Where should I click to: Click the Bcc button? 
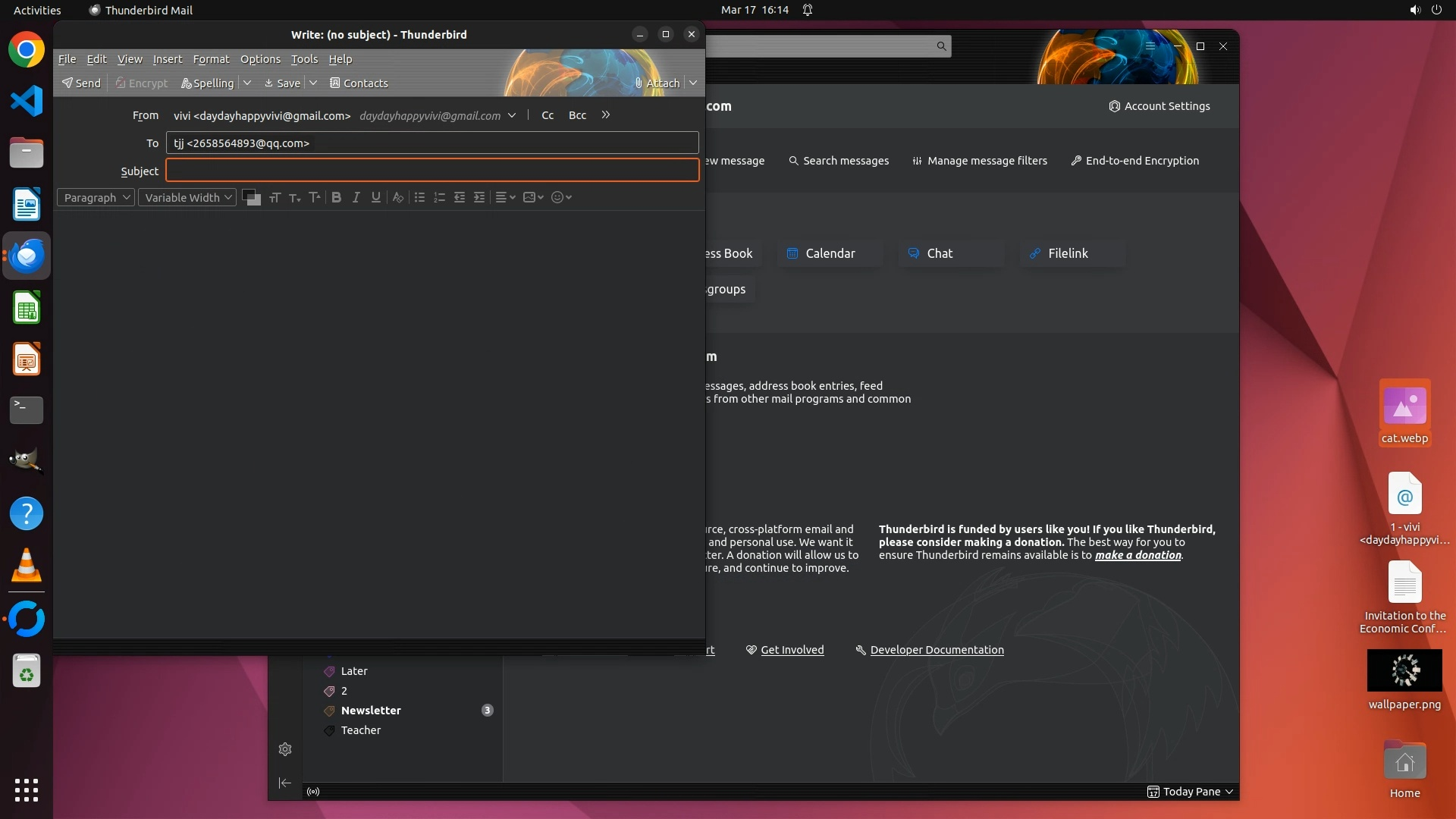point(577,115)
